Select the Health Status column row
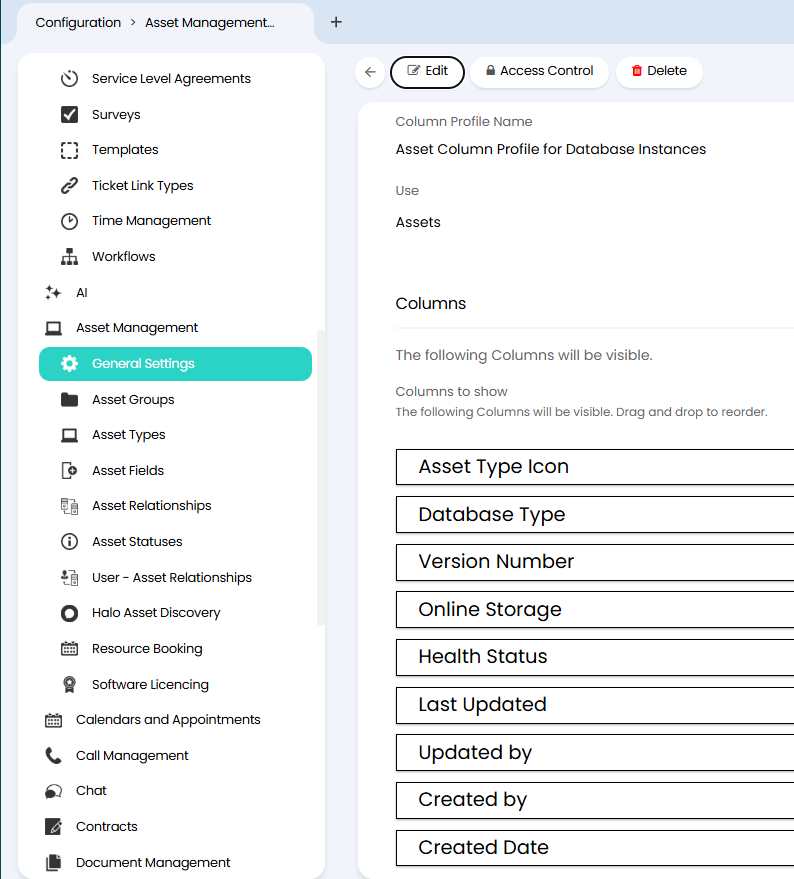This screenshot has width=794, height=879. pos(594,657)
